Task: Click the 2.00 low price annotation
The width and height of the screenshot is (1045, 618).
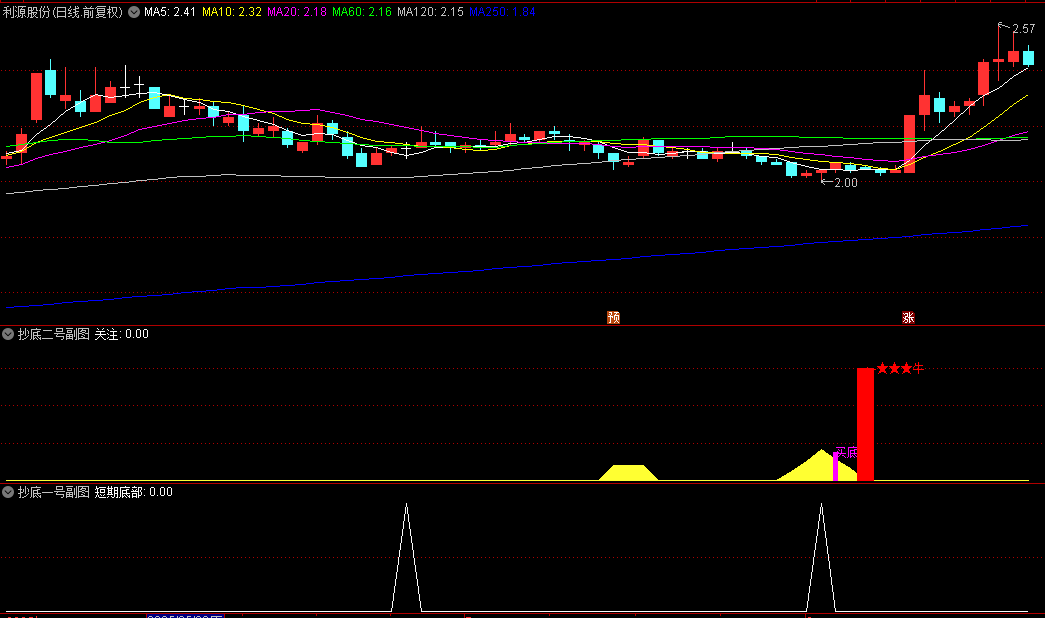Action: point(846,183)
